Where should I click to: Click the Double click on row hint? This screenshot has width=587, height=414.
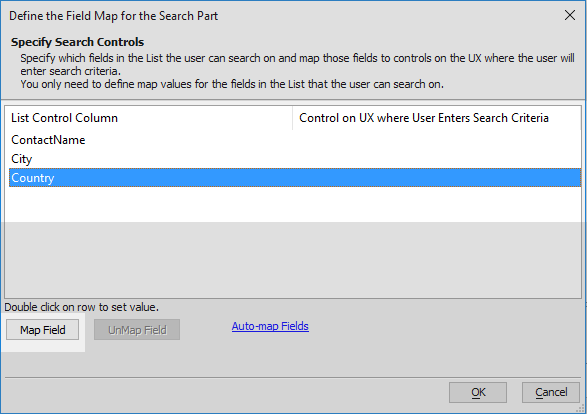[82, 307]
